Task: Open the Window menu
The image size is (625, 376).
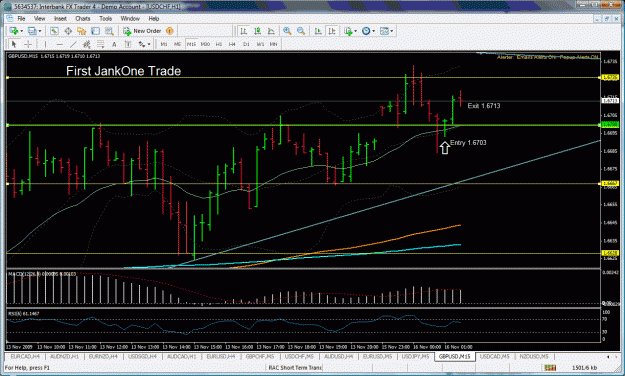Action: [130, 18]
